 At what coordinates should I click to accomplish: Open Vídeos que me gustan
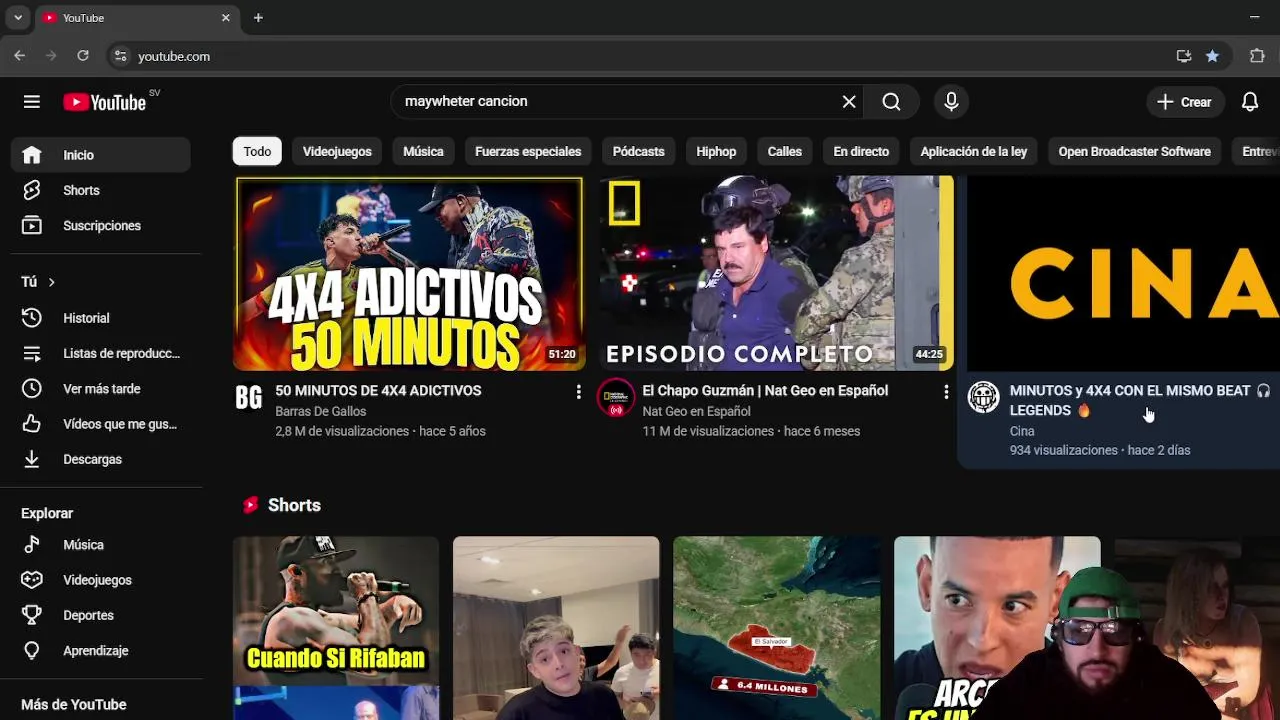pyautogui.click(x=100, y=424)
